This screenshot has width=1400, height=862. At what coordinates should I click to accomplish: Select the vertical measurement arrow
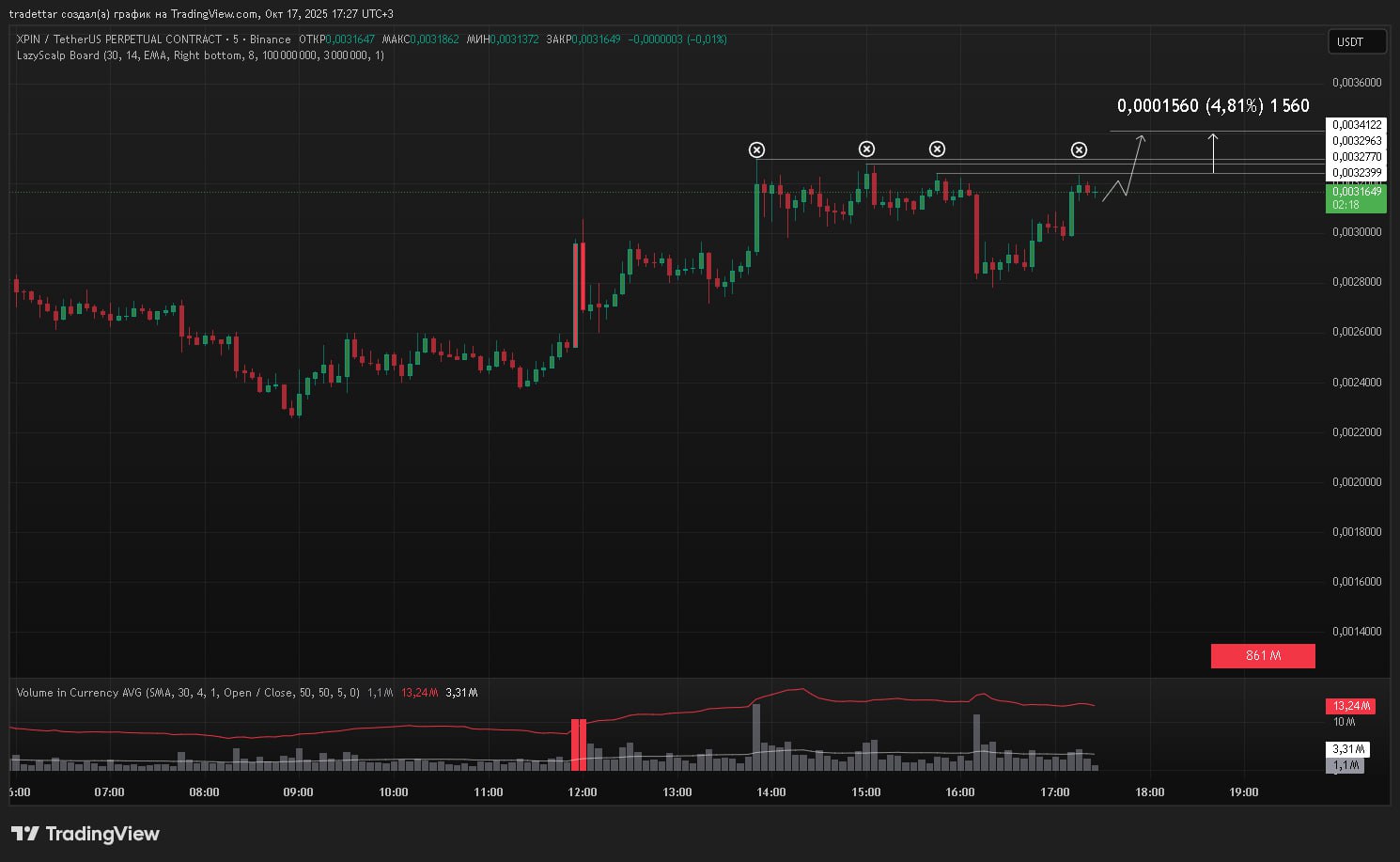(1213, 153)
